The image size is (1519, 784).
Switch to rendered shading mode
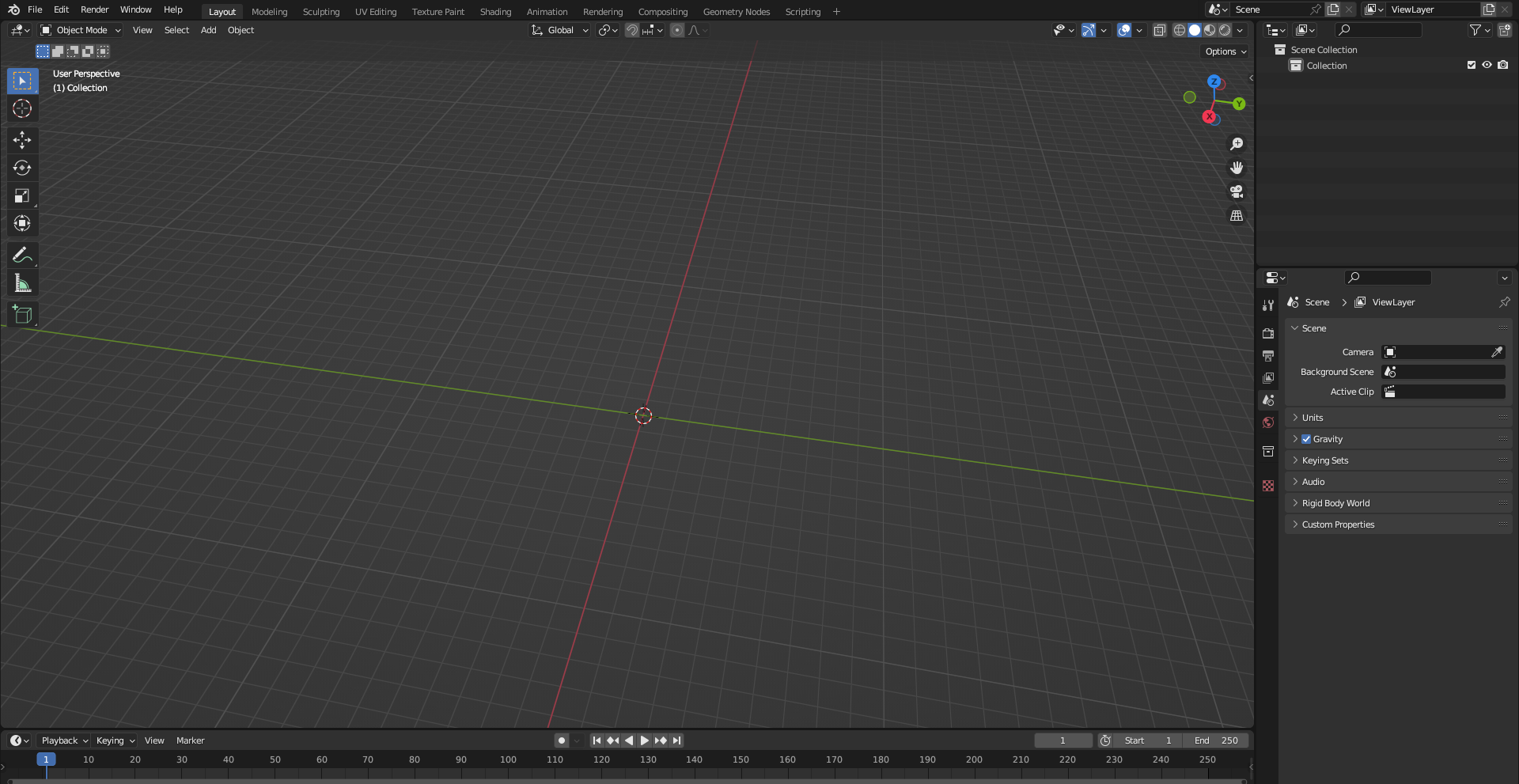1225,30
